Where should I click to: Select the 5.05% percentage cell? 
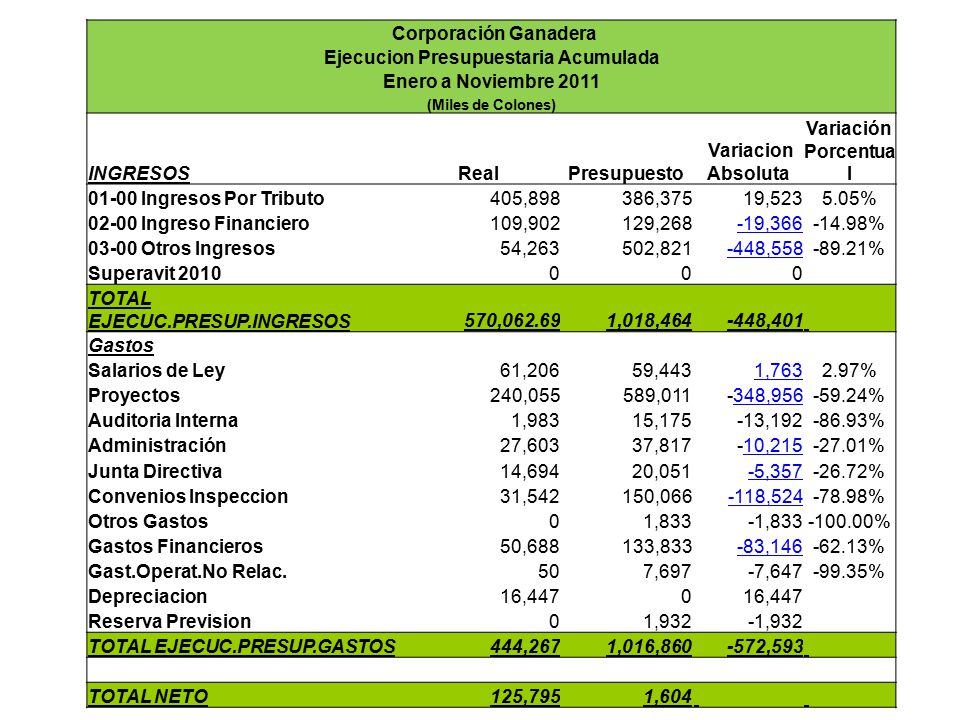click(849, 198)
